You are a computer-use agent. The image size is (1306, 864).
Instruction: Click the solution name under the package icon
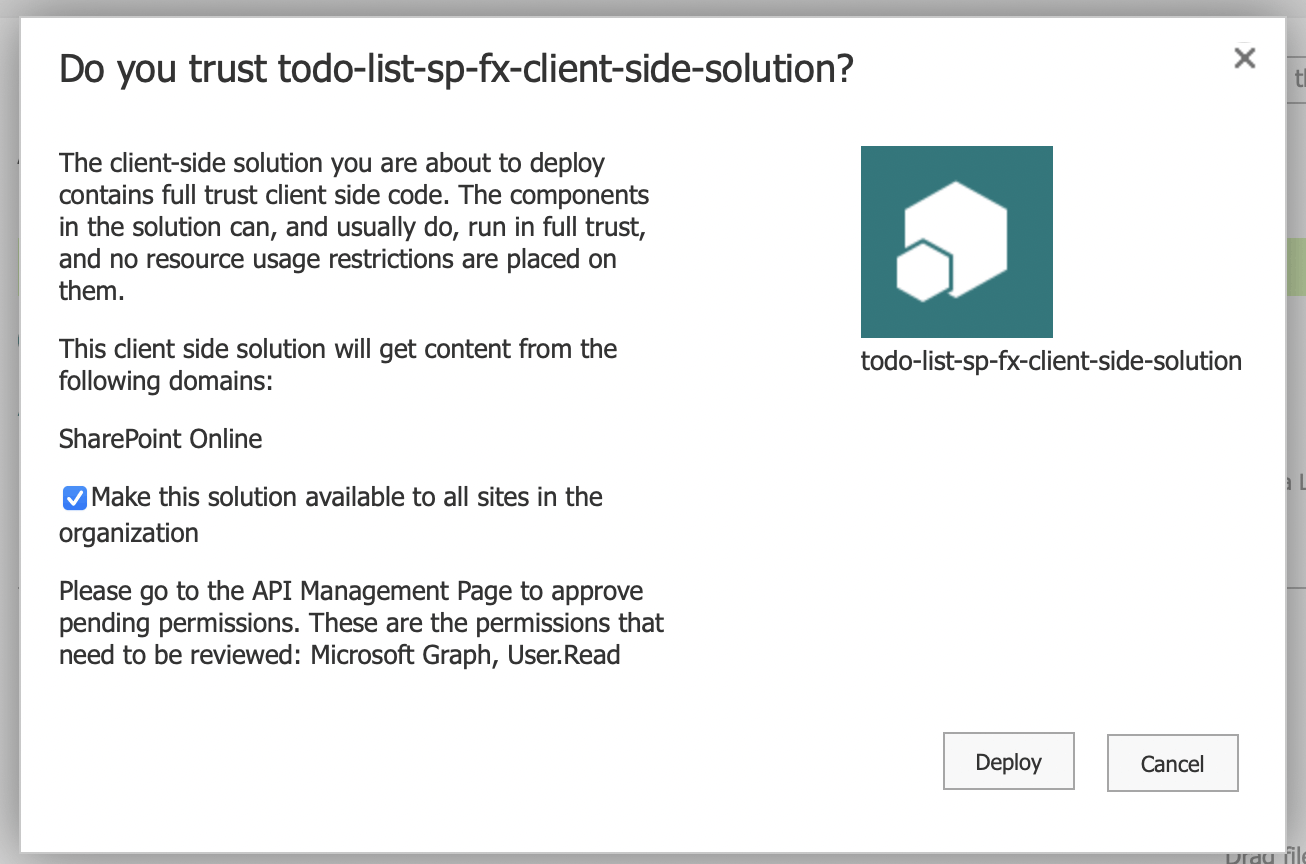click(x=1051, y=361)
